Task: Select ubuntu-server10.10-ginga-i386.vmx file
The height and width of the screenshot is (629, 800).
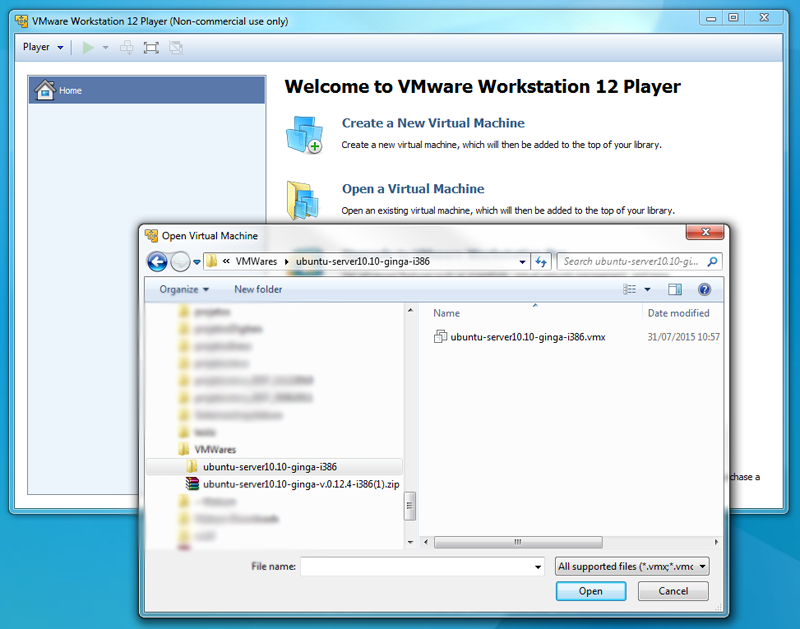Action: [x=528, y=337]
